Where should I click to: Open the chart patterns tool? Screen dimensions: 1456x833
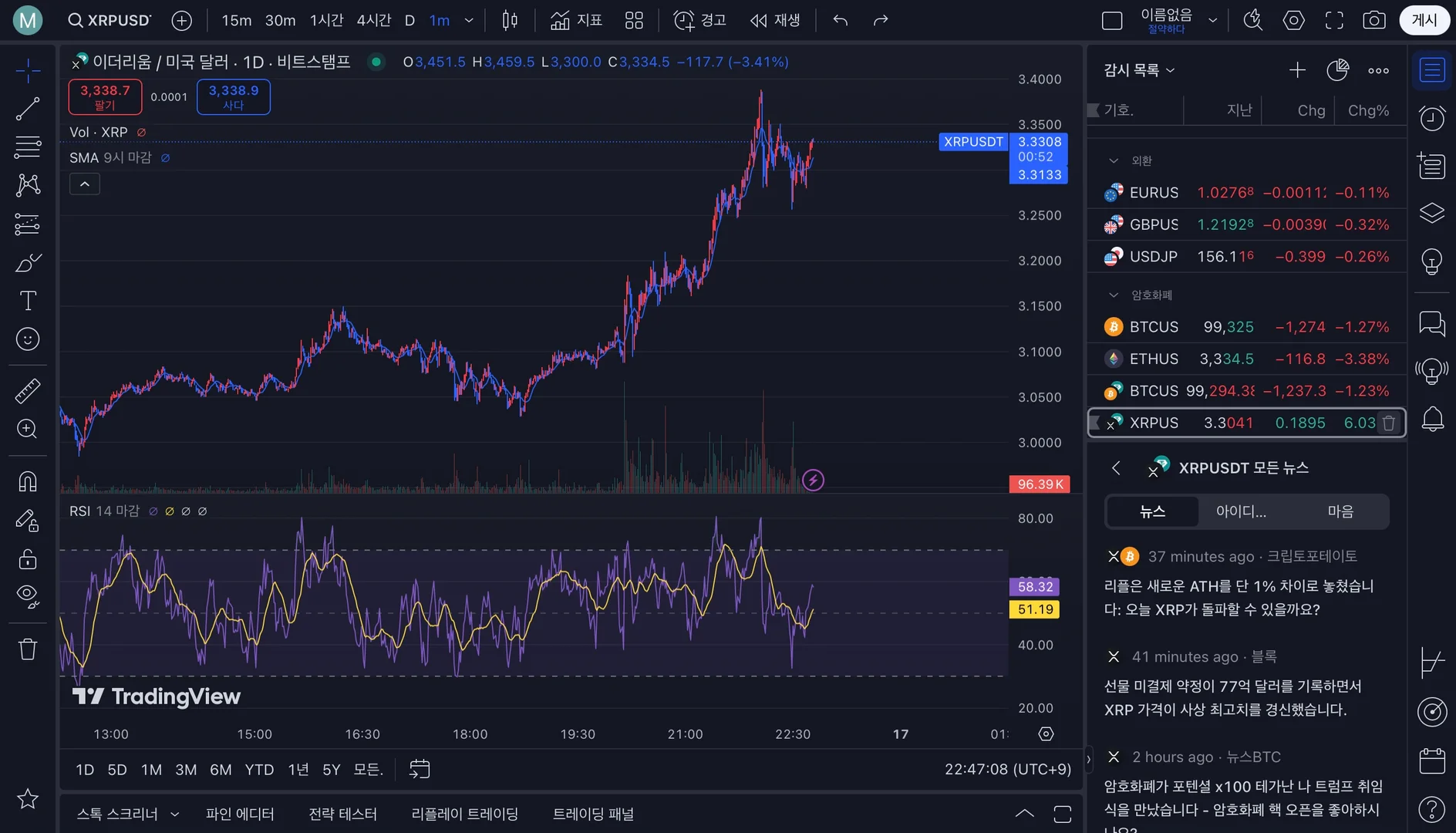tap(28, 185)
